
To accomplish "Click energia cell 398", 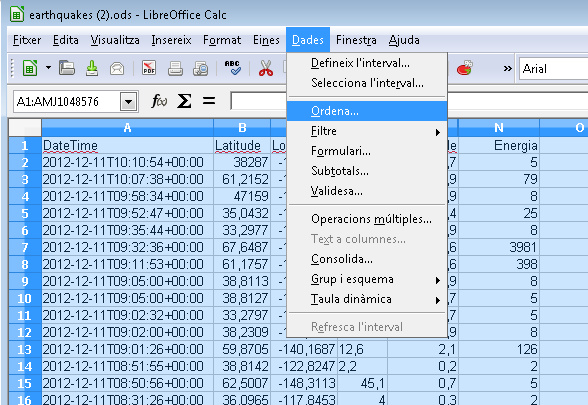I will (x=499, y=264).
